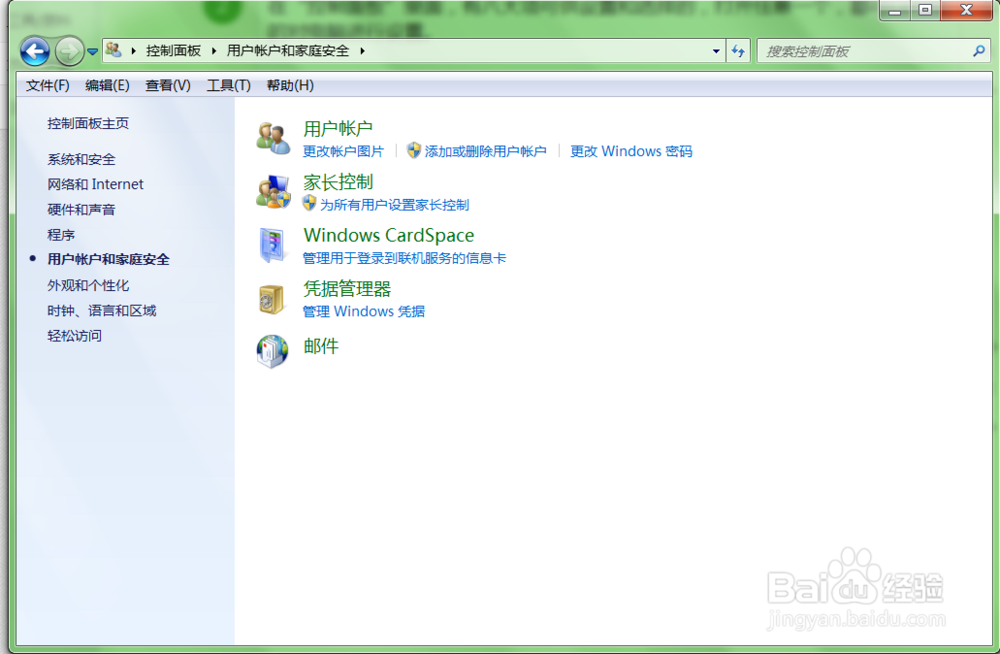Open the 凭据管理器 heading link
1000x654 pixels.
click(347, 289)
